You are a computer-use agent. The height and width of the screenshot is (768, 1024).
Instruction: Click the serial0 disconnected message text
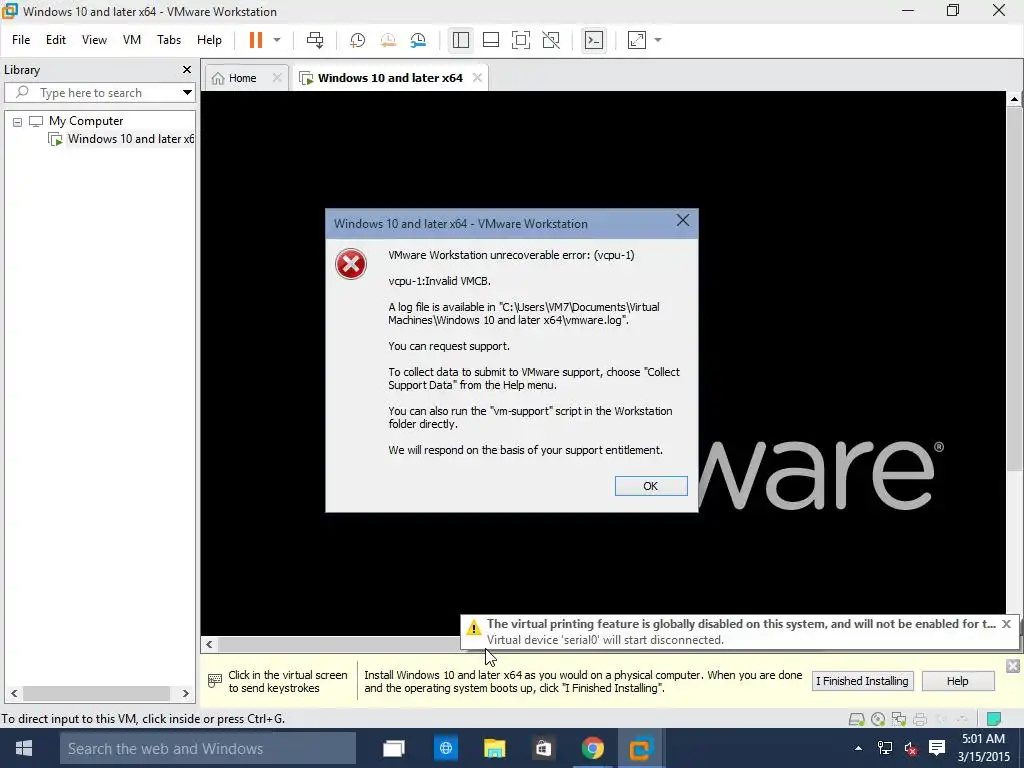pos(605,640)
